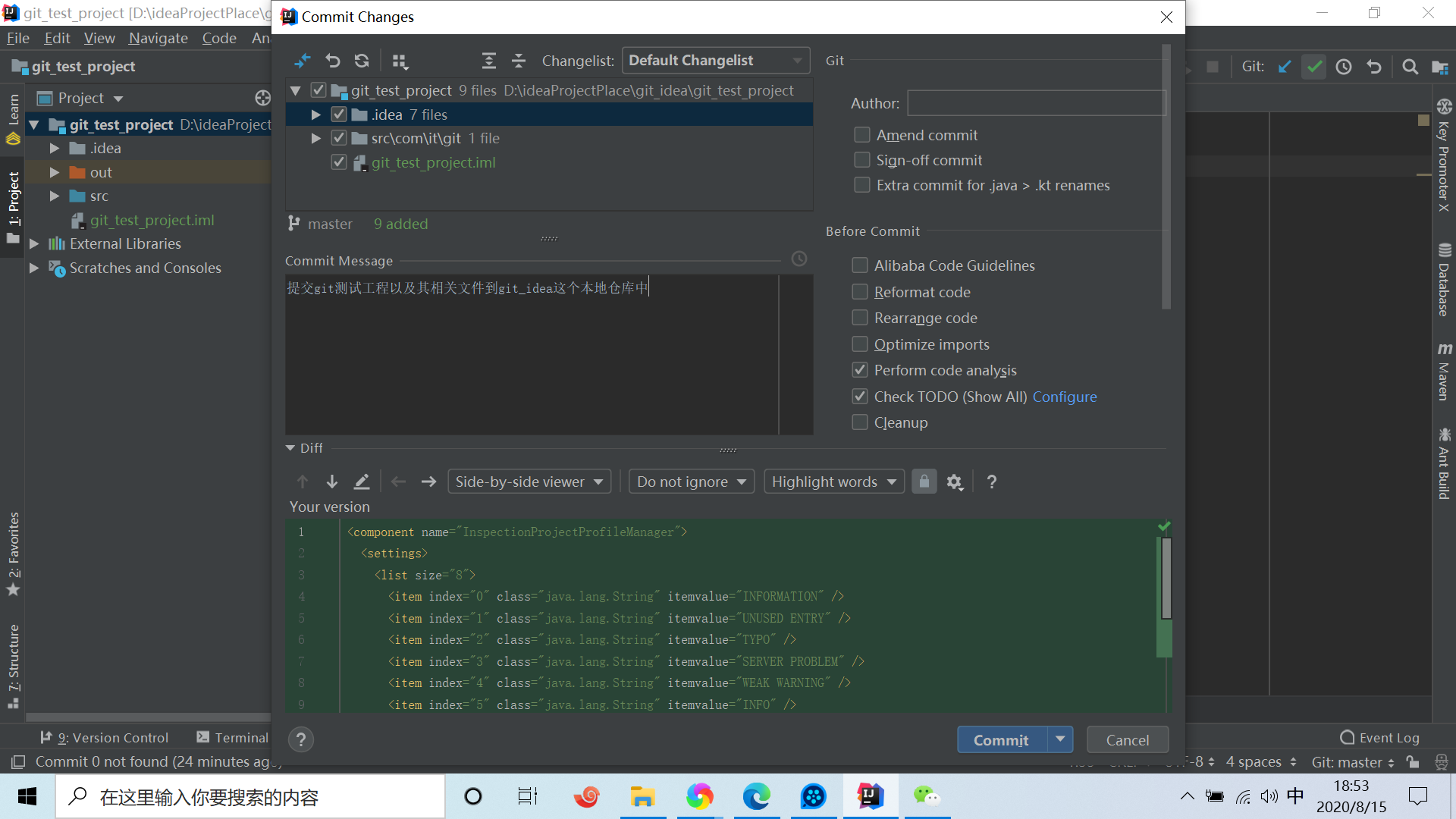Open the Default Changelist dropdown
Viewport: 1456px width, 819px height.
pos(715,61)
